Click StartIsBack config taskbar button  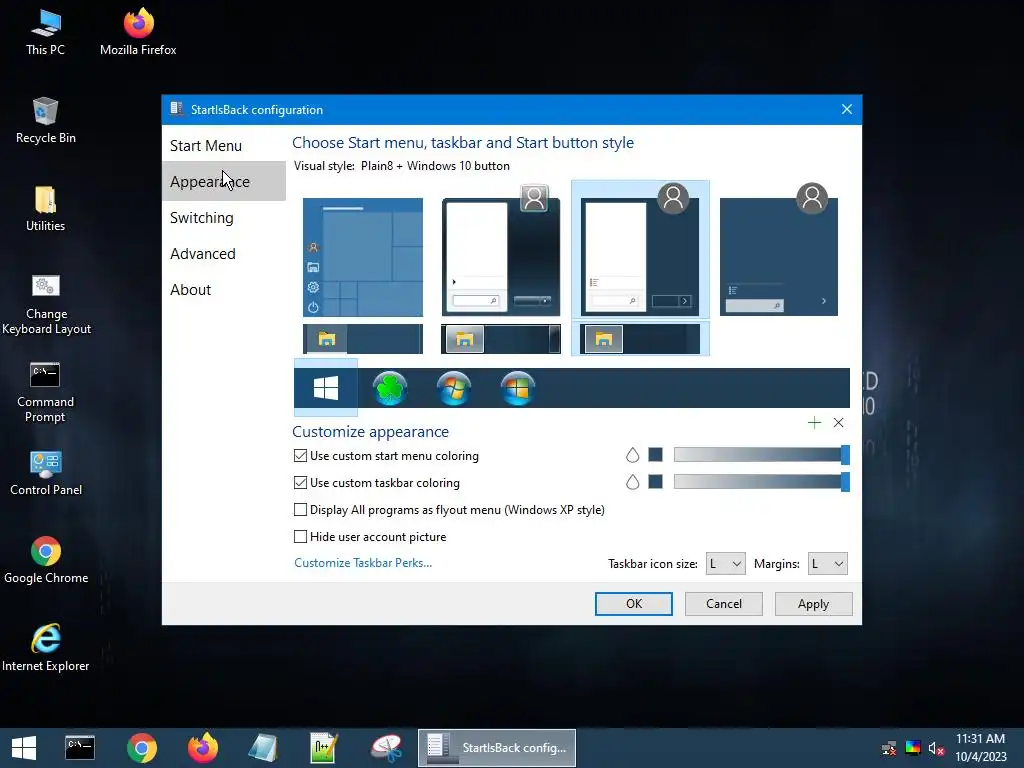[x=497, y=748]
